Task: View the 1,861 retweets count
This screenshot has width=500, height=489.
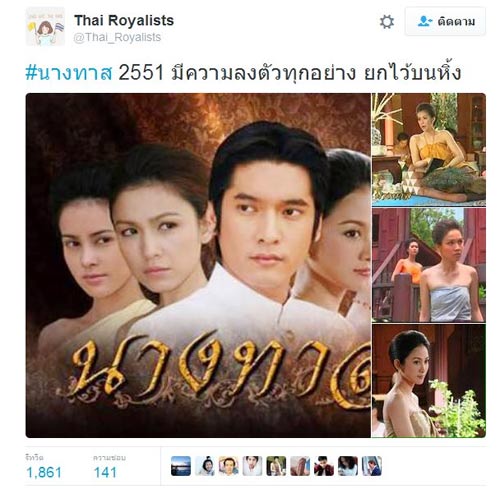Action: tap(44, 472)
